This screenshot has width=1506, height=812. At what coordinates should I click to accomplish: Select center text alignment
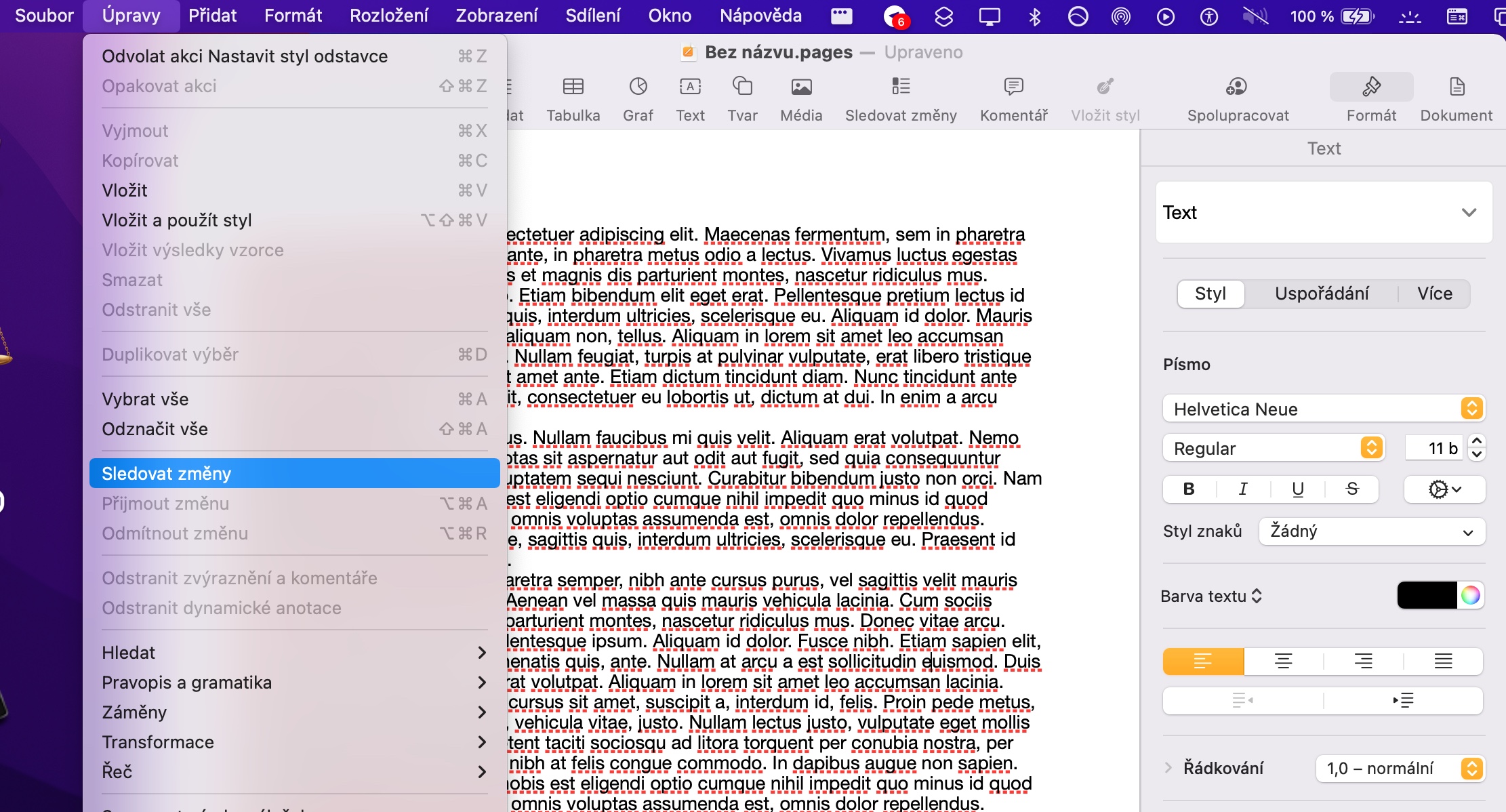[1283, 662]
